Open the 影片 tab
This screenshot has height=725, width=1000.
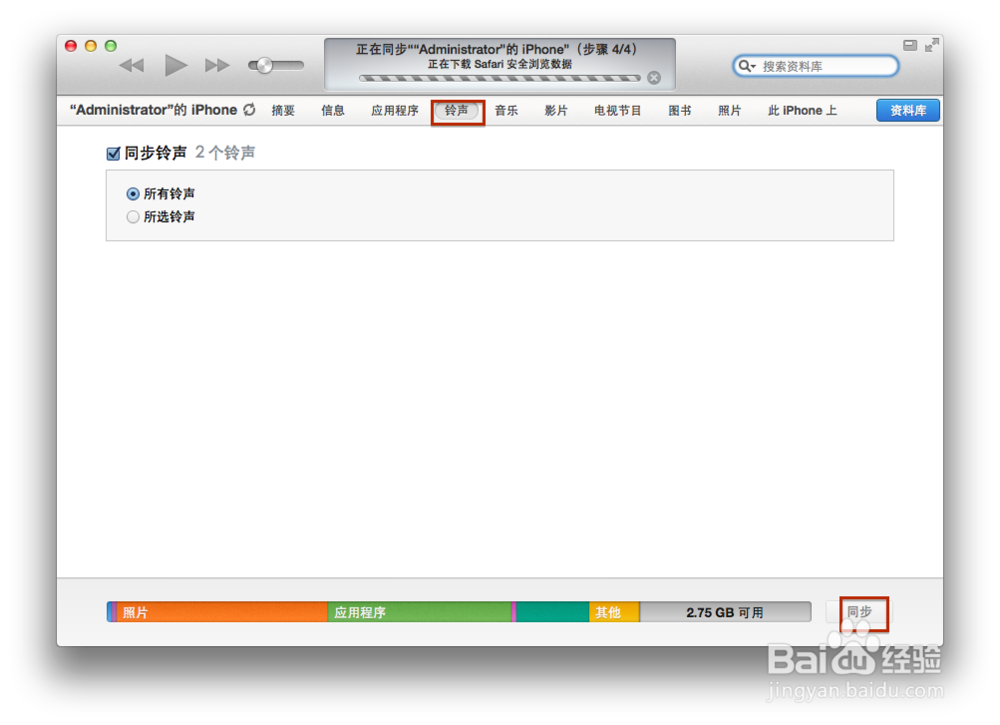556,110
